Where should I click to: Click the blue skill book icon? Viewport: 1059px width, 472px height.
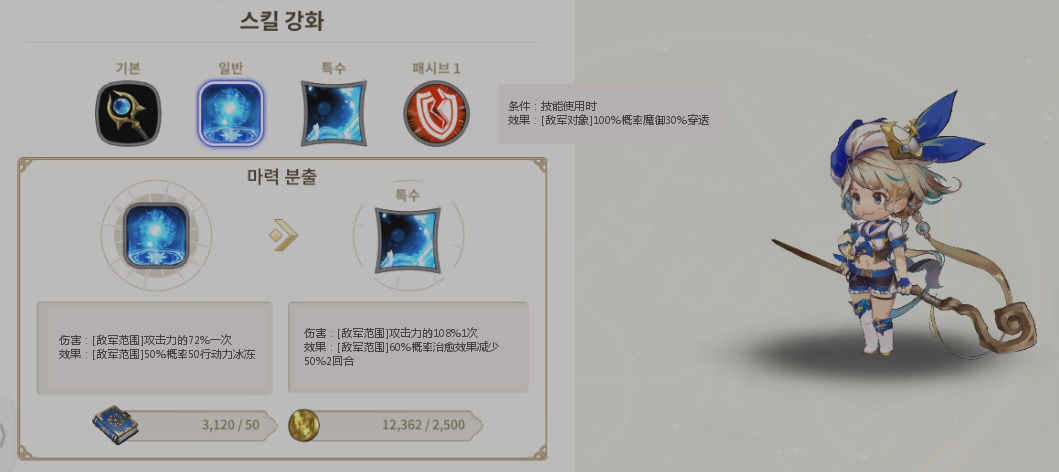115,425
